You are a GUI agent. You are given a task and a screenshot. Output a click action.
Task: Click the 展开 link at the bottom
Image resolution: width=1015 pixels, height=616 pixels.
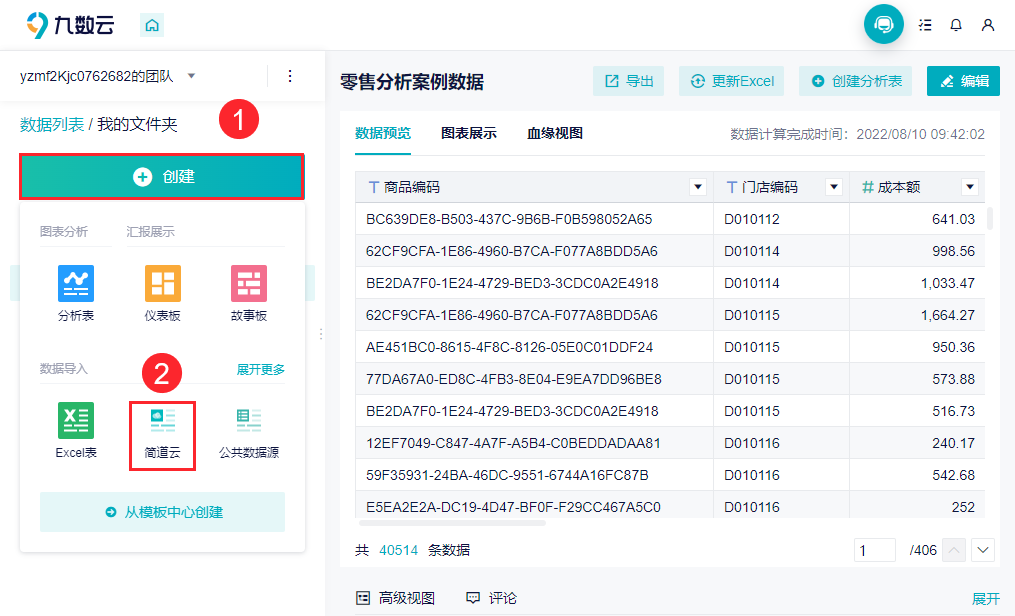[985, 599]
